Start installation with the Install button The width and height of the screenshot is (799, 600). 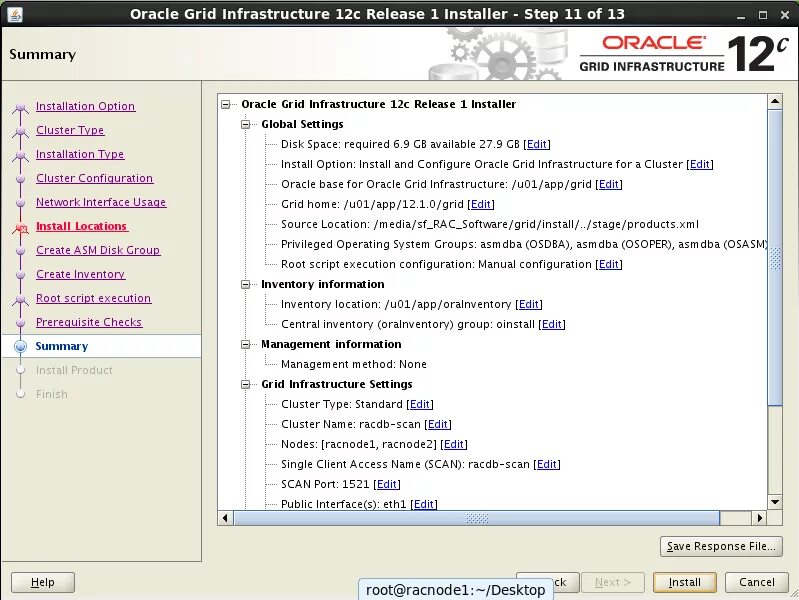tap(684, 582)
